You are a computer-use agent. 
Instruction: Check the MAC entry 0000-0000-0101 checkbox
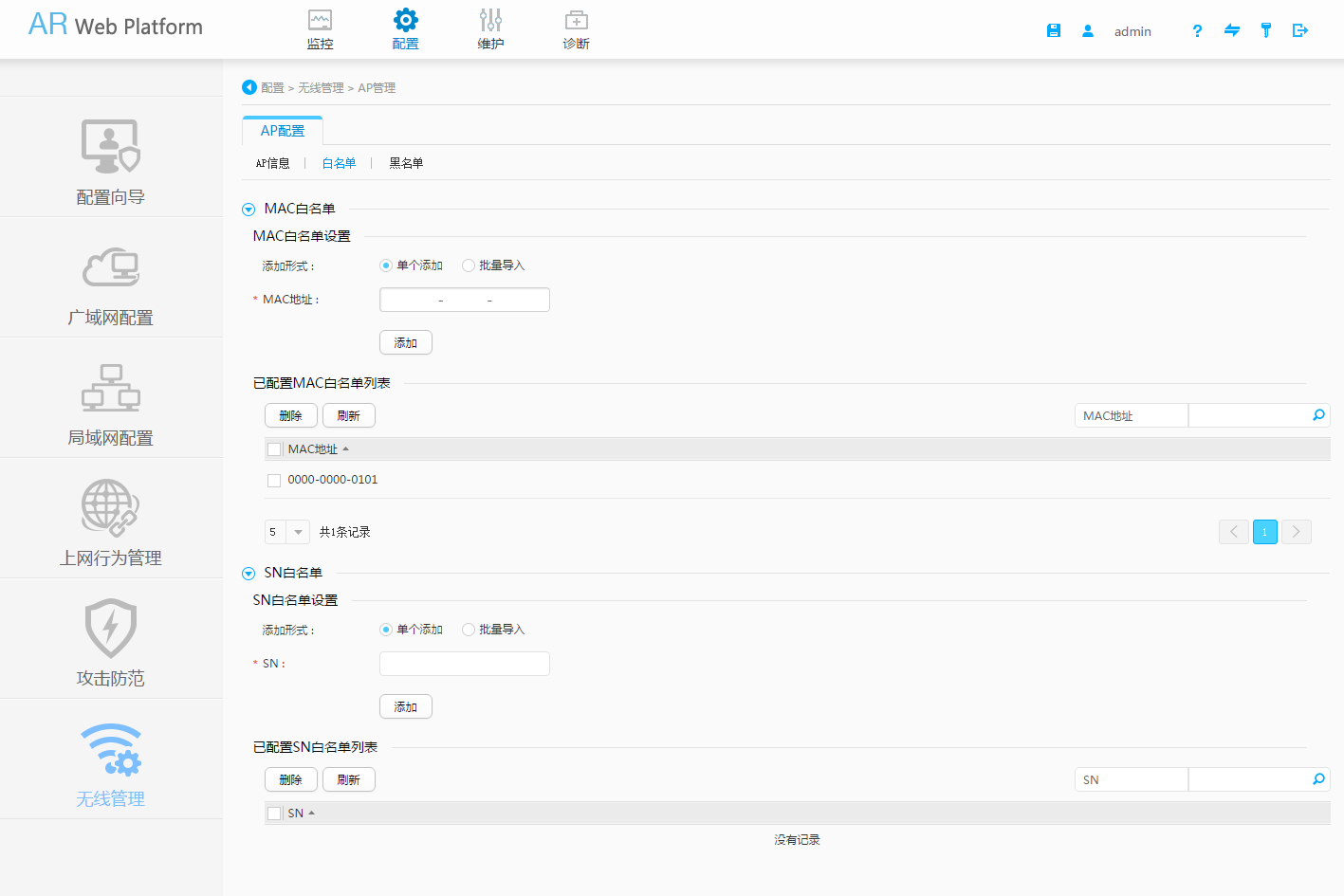274,480
